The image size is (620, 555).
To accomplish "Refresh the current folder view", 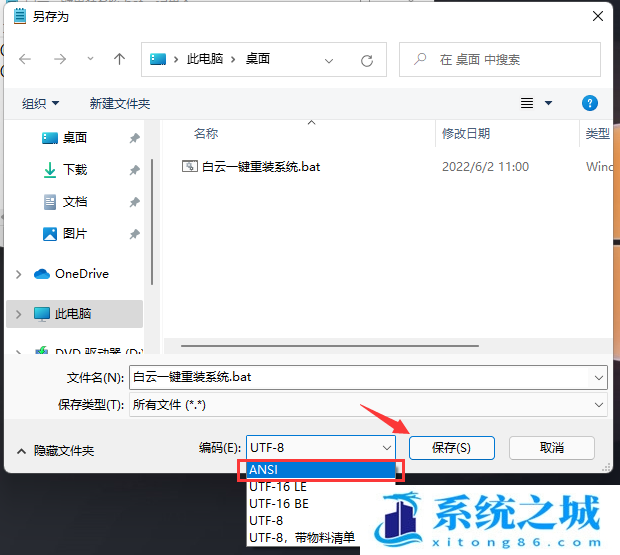I will click(x=367, y=60).
